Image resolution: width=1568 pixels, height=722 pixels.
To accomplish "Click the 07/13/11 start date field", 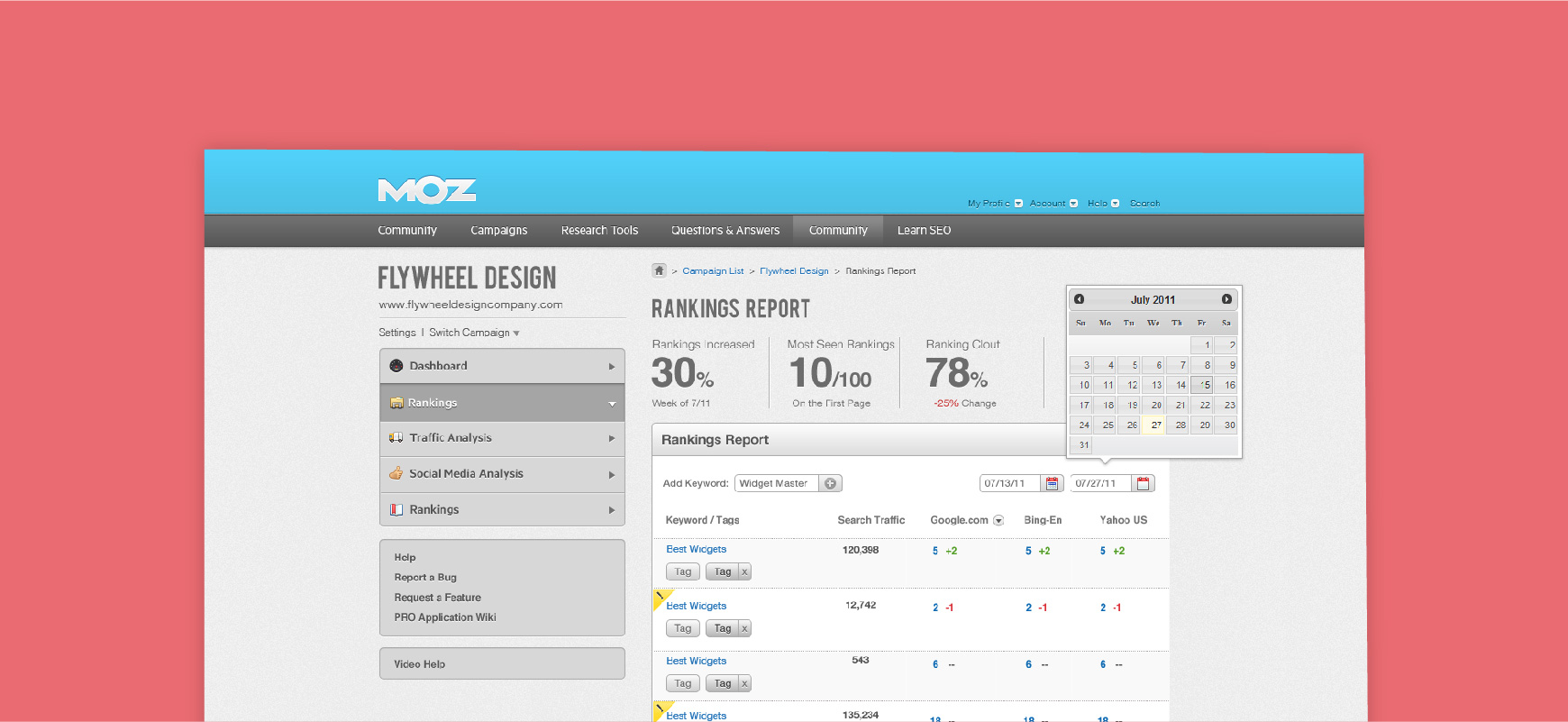I will click(x=1010, y=483).
